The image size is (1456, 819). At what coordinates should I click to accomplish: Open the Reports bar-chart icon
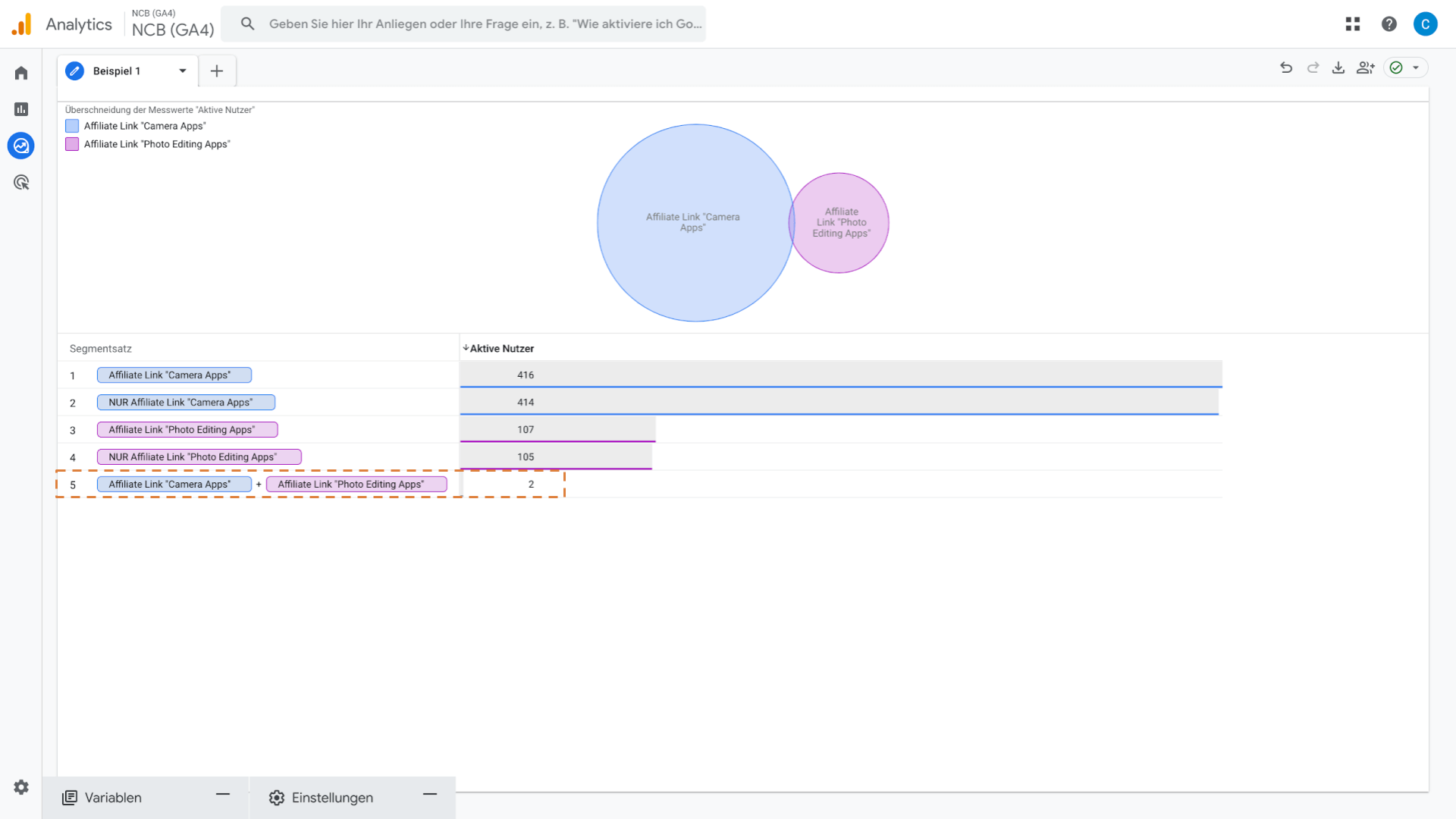coord(21,109)
